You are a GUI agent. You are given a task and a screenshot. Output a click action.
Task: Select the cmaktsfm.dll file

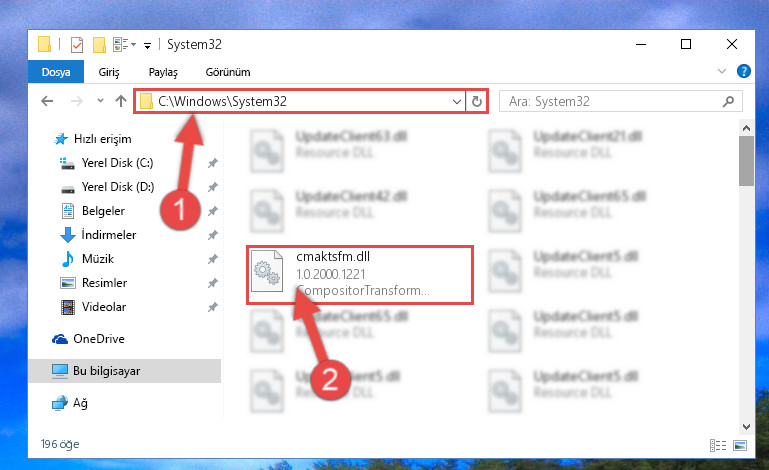(360, 275)
